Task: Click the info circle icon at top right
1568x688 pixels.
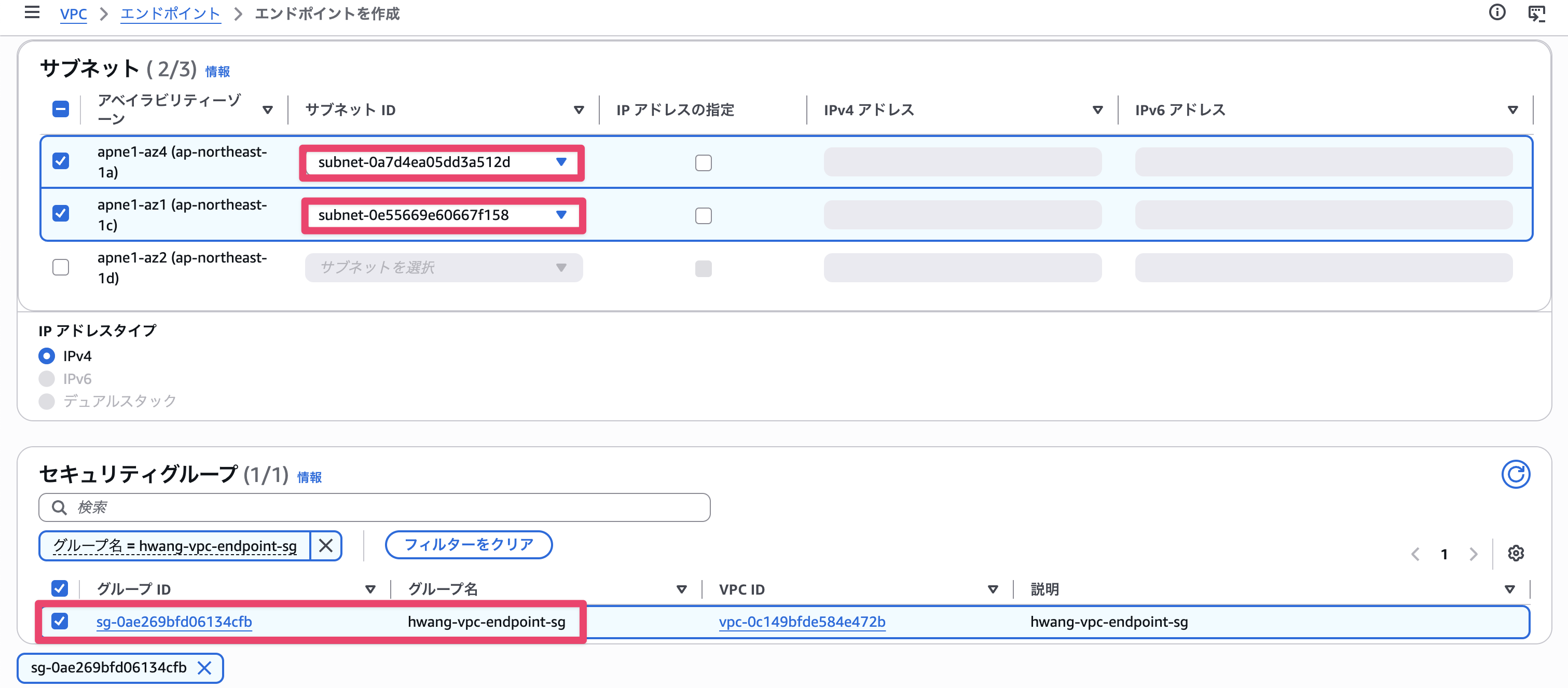Action: (1497, 12)
